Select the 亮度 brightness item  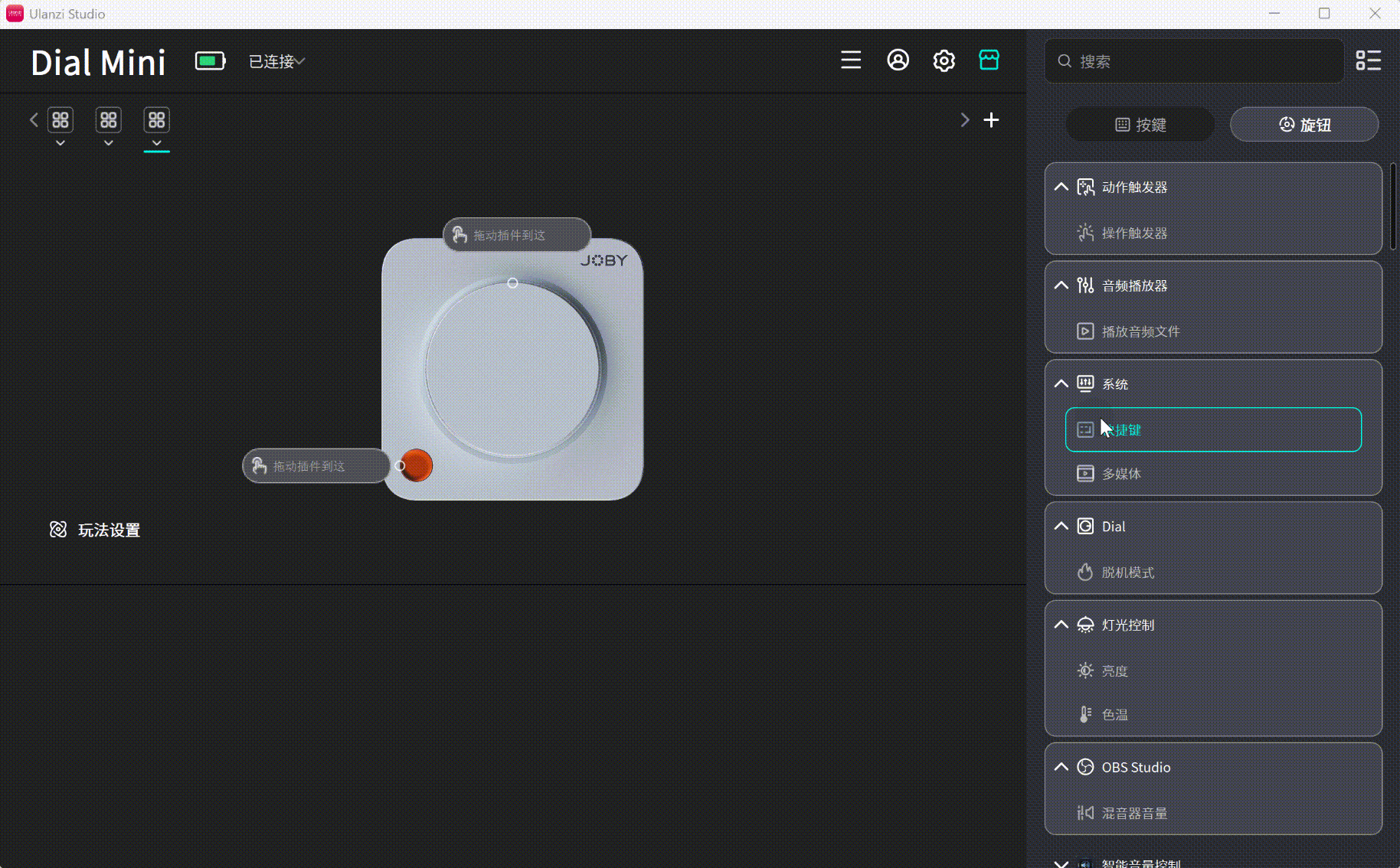pos(1213,671)
